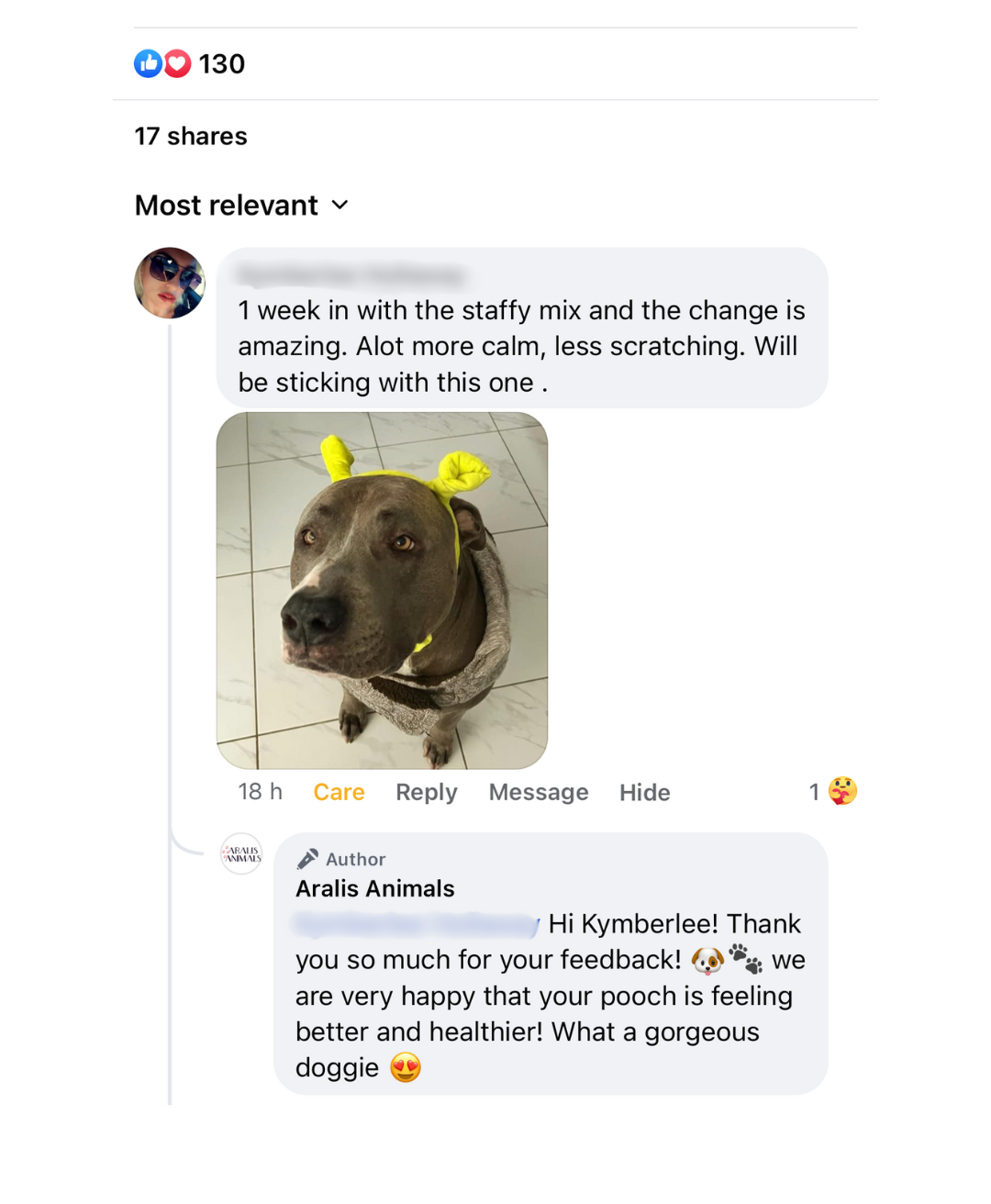Click the staffy mix comment text bubble
991x1204 pixels.
click(x=521, y=346)
